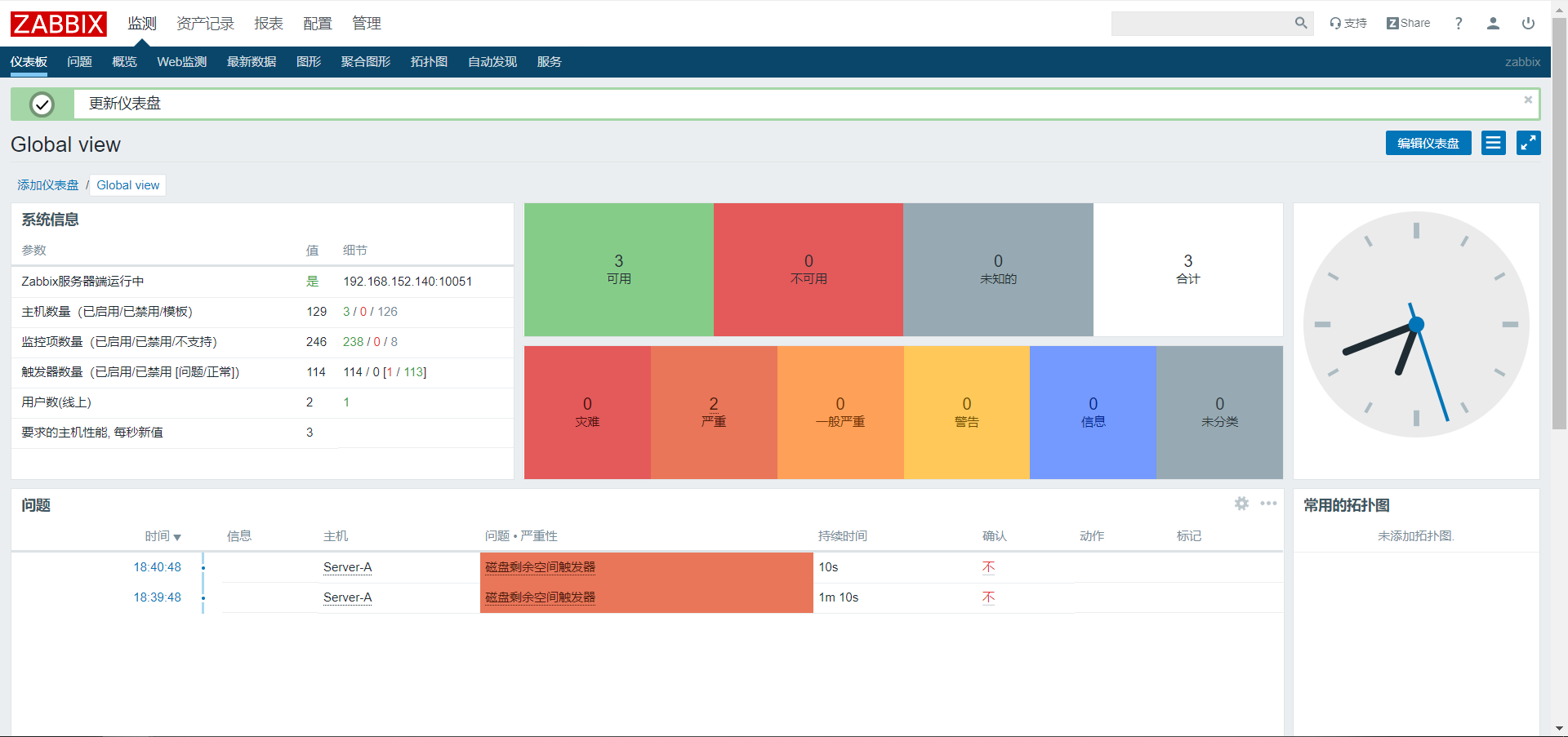1568x737 pixels.
Task: Click the 编辑仪表盘 button
Action: [x=1428, y=143]
